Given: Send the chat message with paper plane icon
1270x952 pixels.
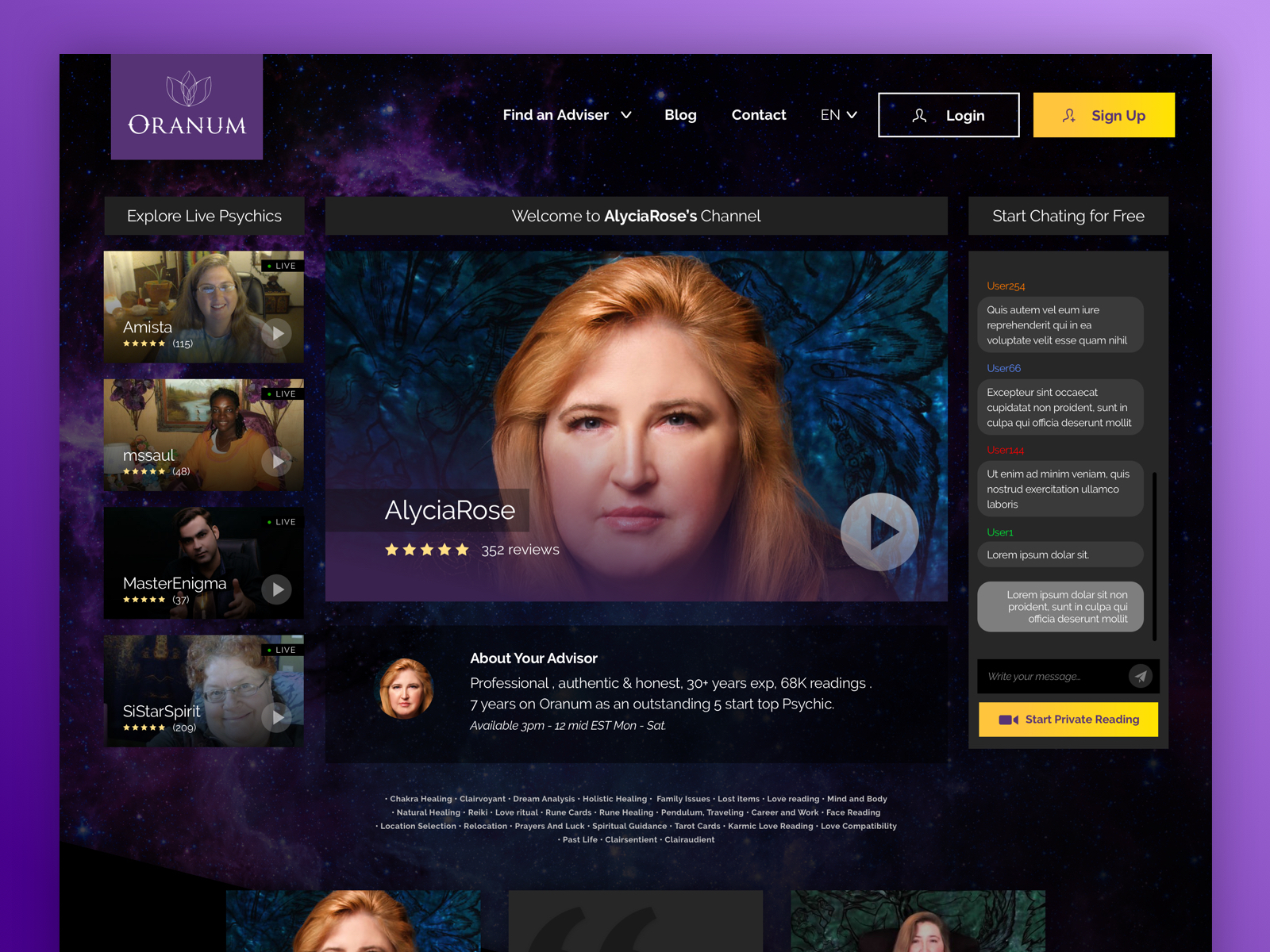Looking at the screenshot, I should tap(1140, 676).
